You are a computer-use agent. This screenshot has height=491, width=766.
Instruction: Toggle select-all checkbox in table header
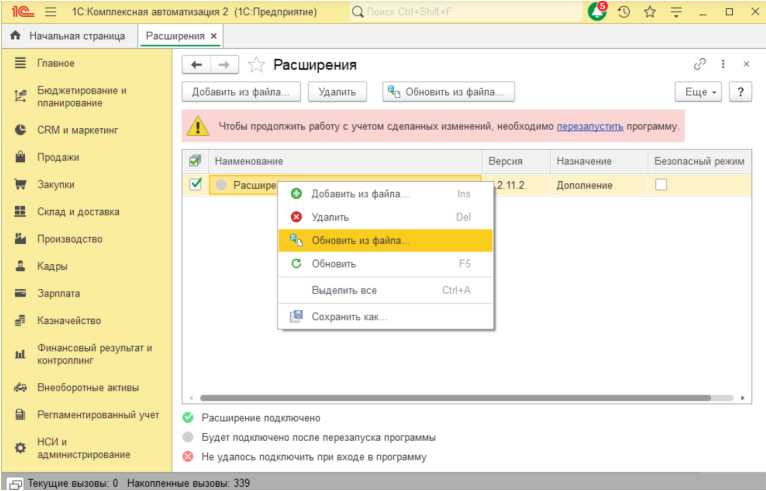(x=195, y=161)
